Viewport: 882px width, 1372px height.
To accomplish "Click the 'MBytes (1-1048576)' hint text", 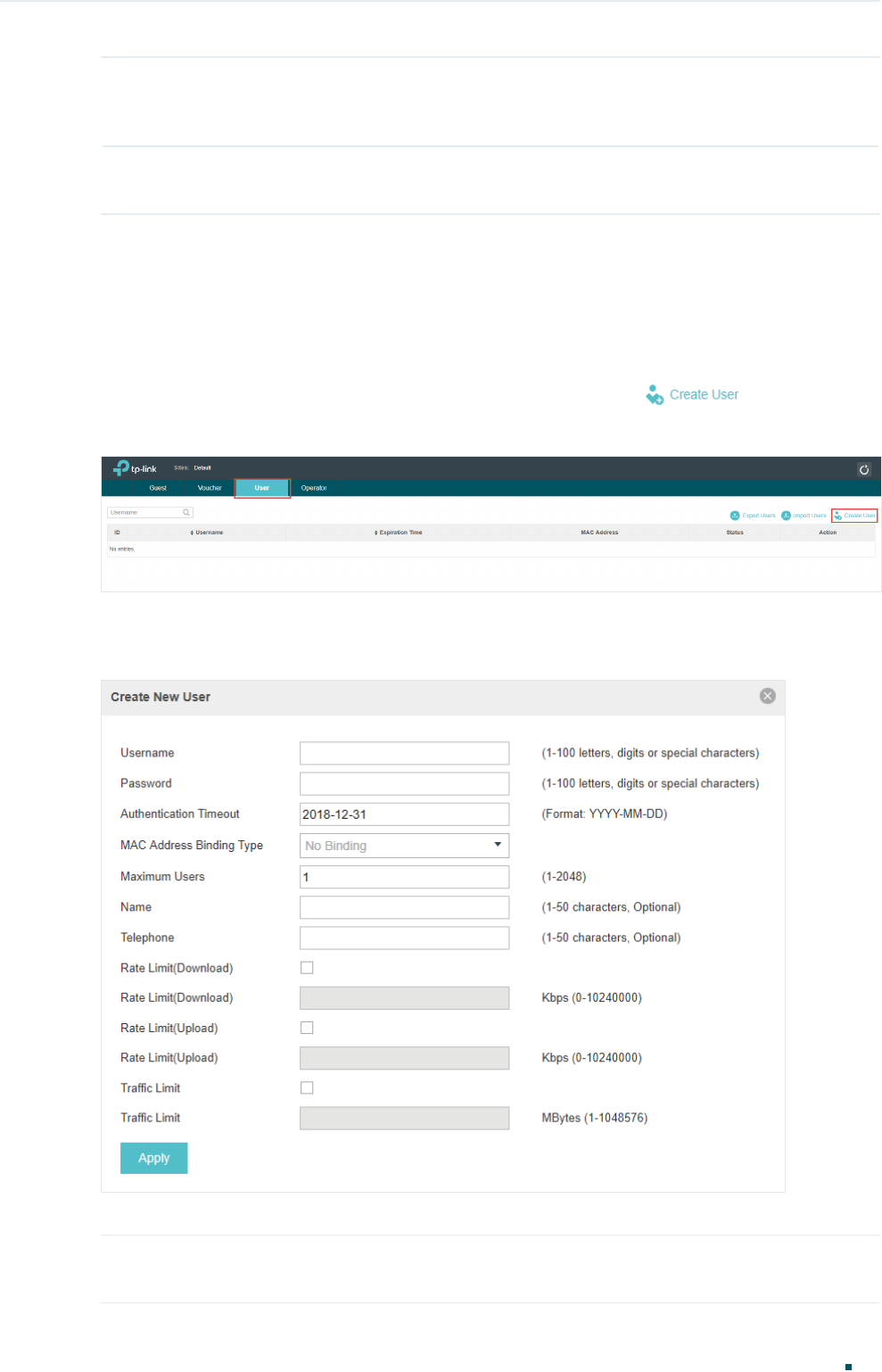I will click(595, 1118).
